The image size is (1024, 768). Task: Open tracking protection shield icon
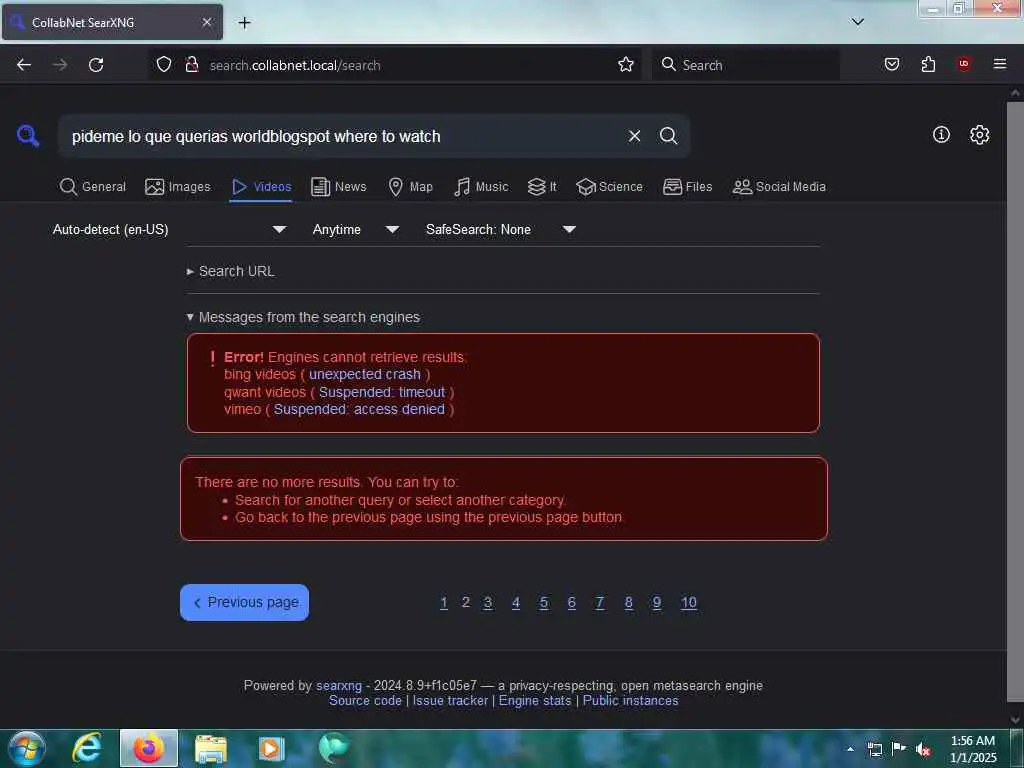[164, 65]
